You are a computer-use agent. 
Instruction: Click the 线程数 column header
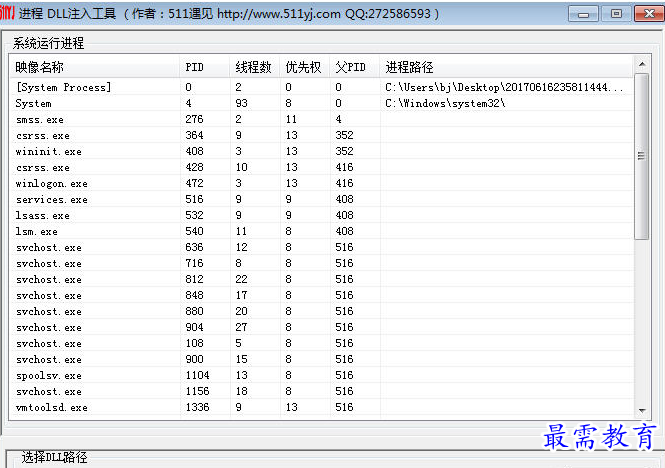tap(253, 67)
